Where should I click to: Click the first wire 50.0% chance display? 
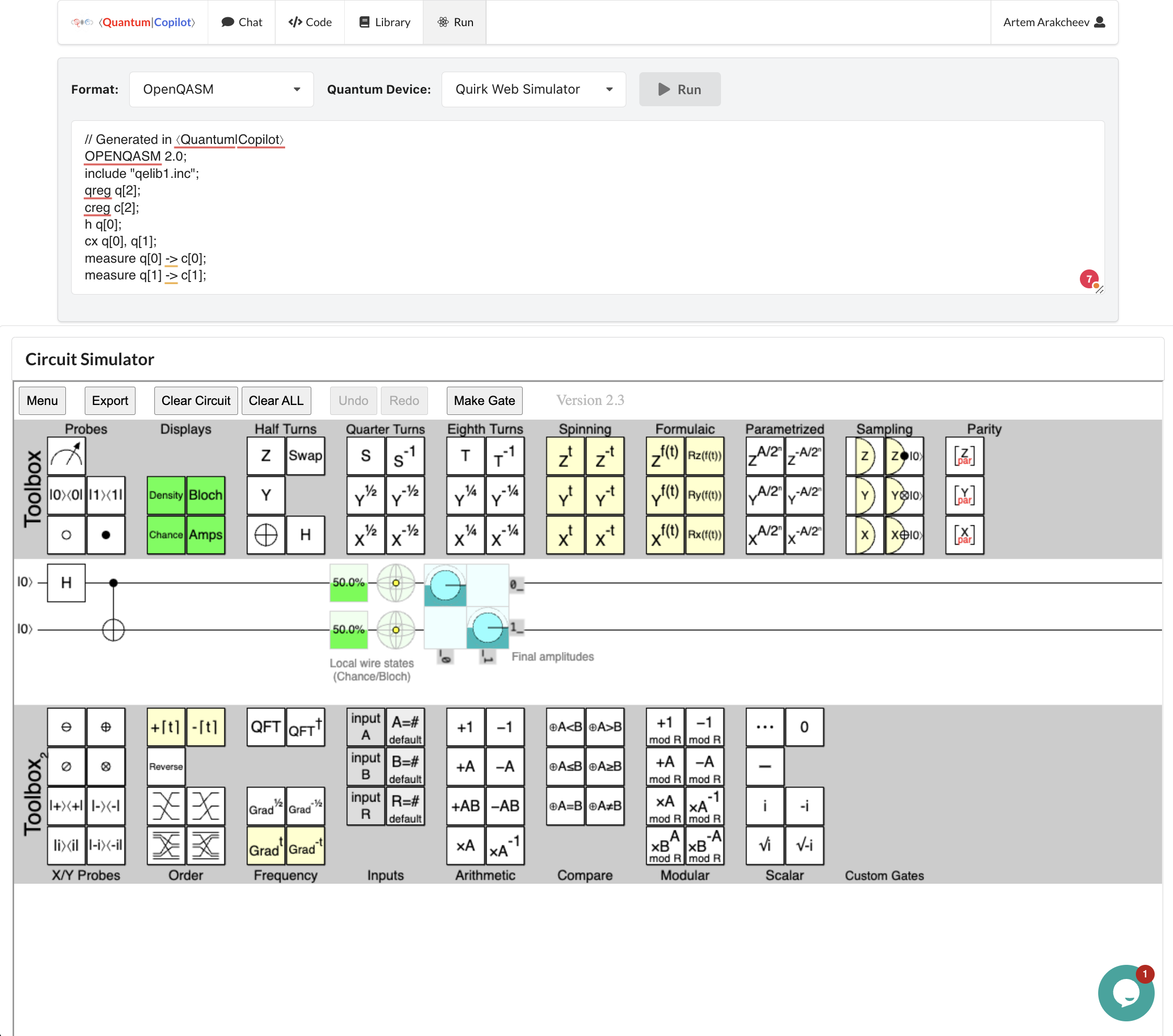pyautogui.click(x=348, y=583)
